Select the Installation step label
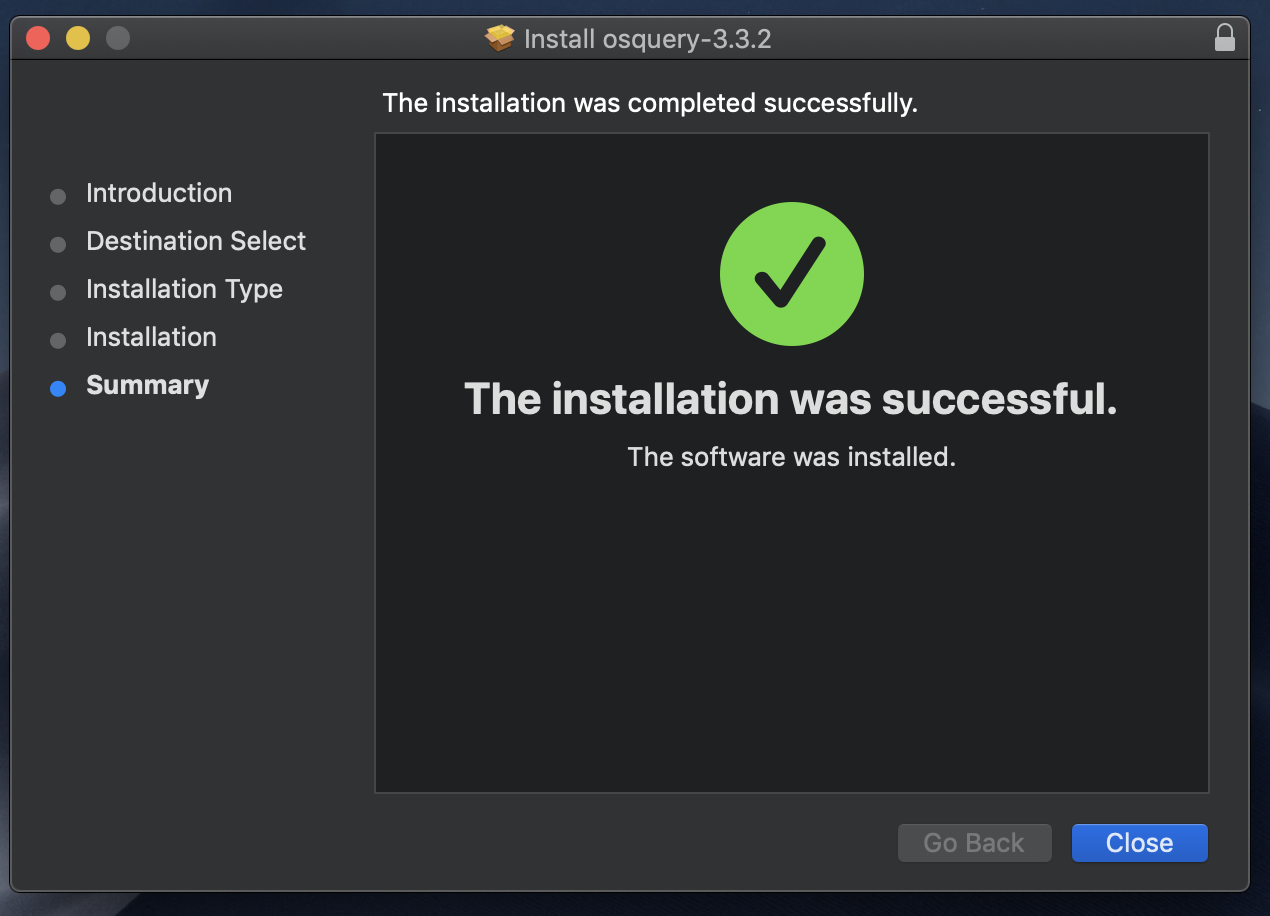The image size is (1270, 916). 151,337
